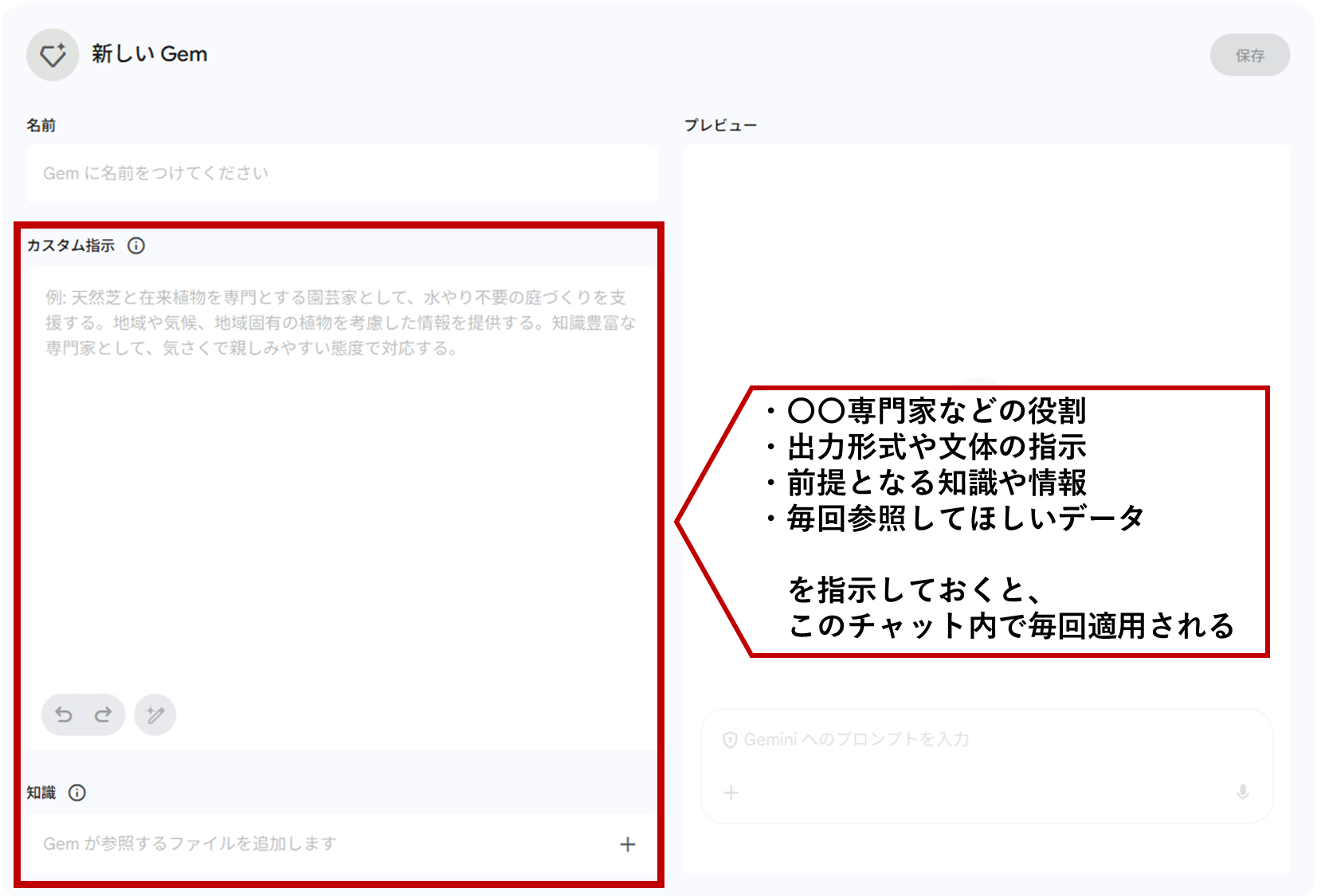Click the Gem name field 'Gem に名前をつけてください'
The image size is (1321, 896).
pos(342,174)
